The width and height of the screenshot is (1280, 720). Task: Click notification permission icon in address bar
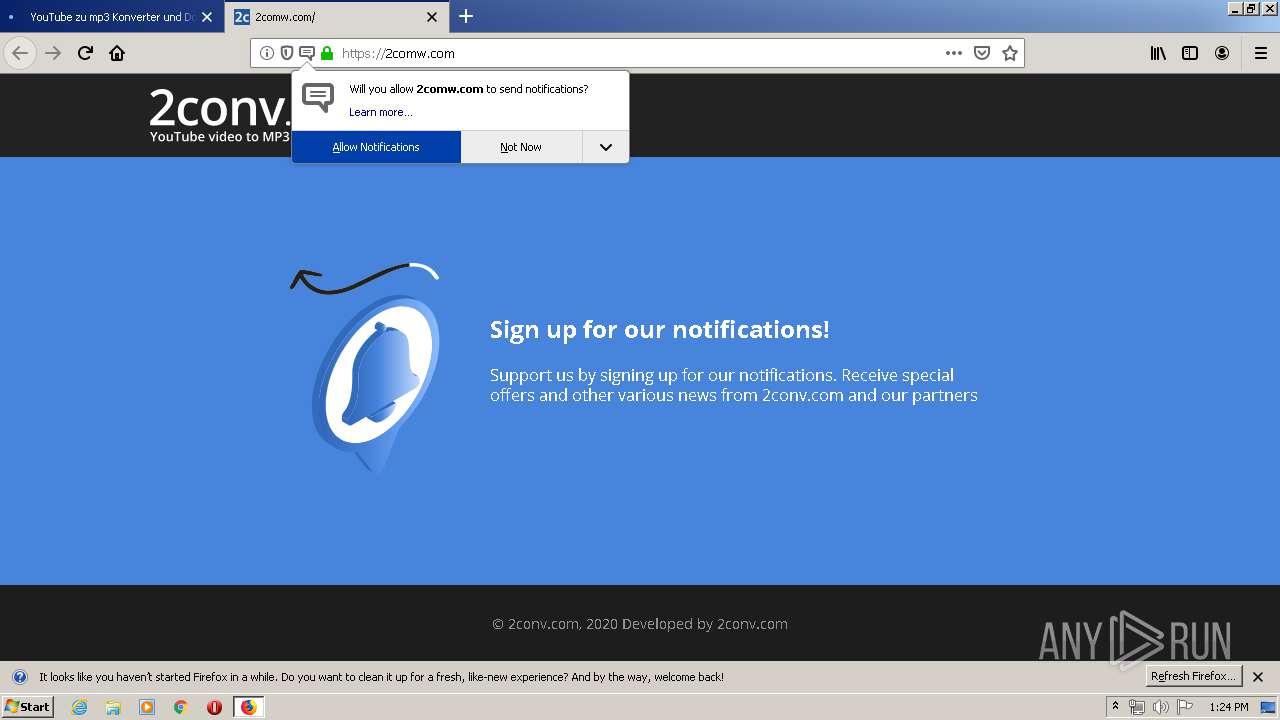(306, 53)
